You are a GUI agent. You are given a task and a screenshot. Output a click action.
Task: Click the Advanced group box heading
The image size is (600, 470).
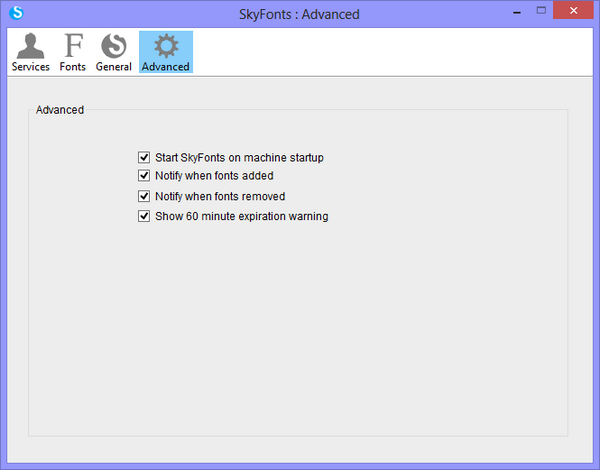tap(60, 110)
